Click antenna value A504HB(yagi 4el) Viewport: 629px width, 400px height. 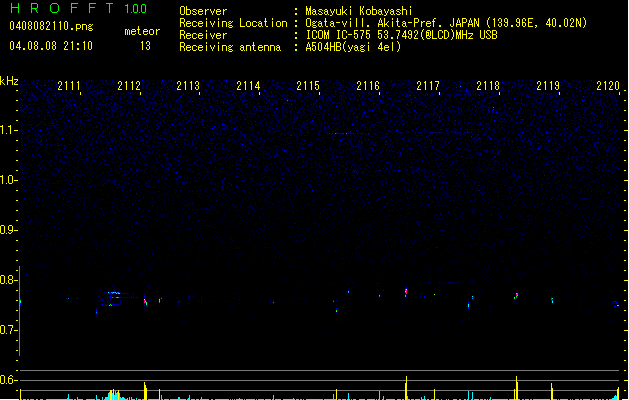pyautogui.click(x=353, y=47)
